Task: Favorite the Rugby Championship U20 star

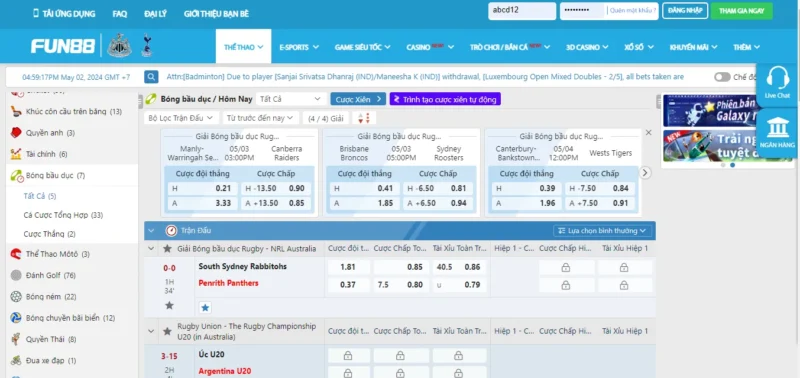Action: (167, 331)
